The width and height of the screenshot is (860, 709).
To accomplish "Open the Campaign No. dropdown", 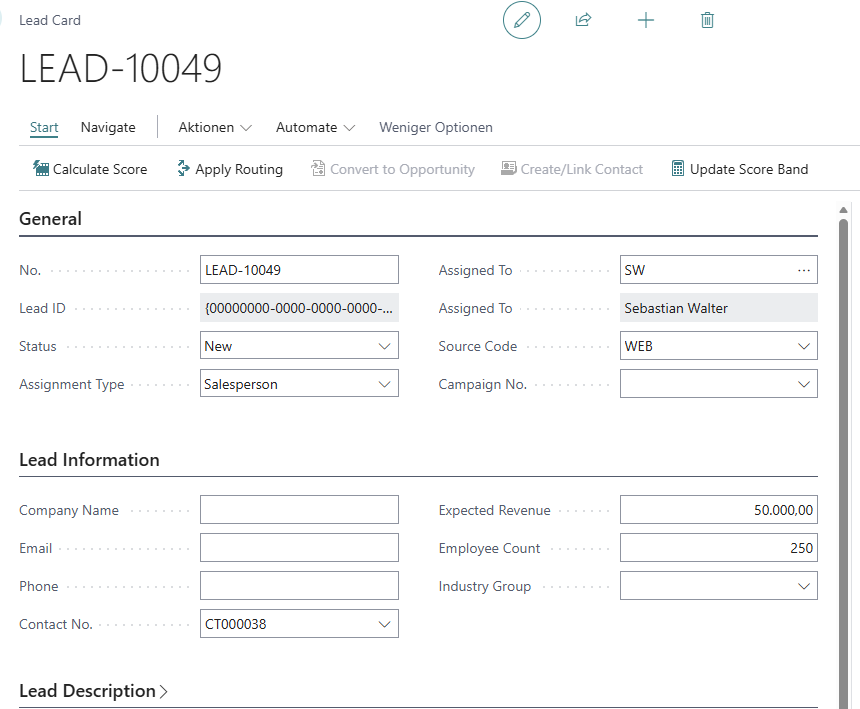I will pos(804,384).
